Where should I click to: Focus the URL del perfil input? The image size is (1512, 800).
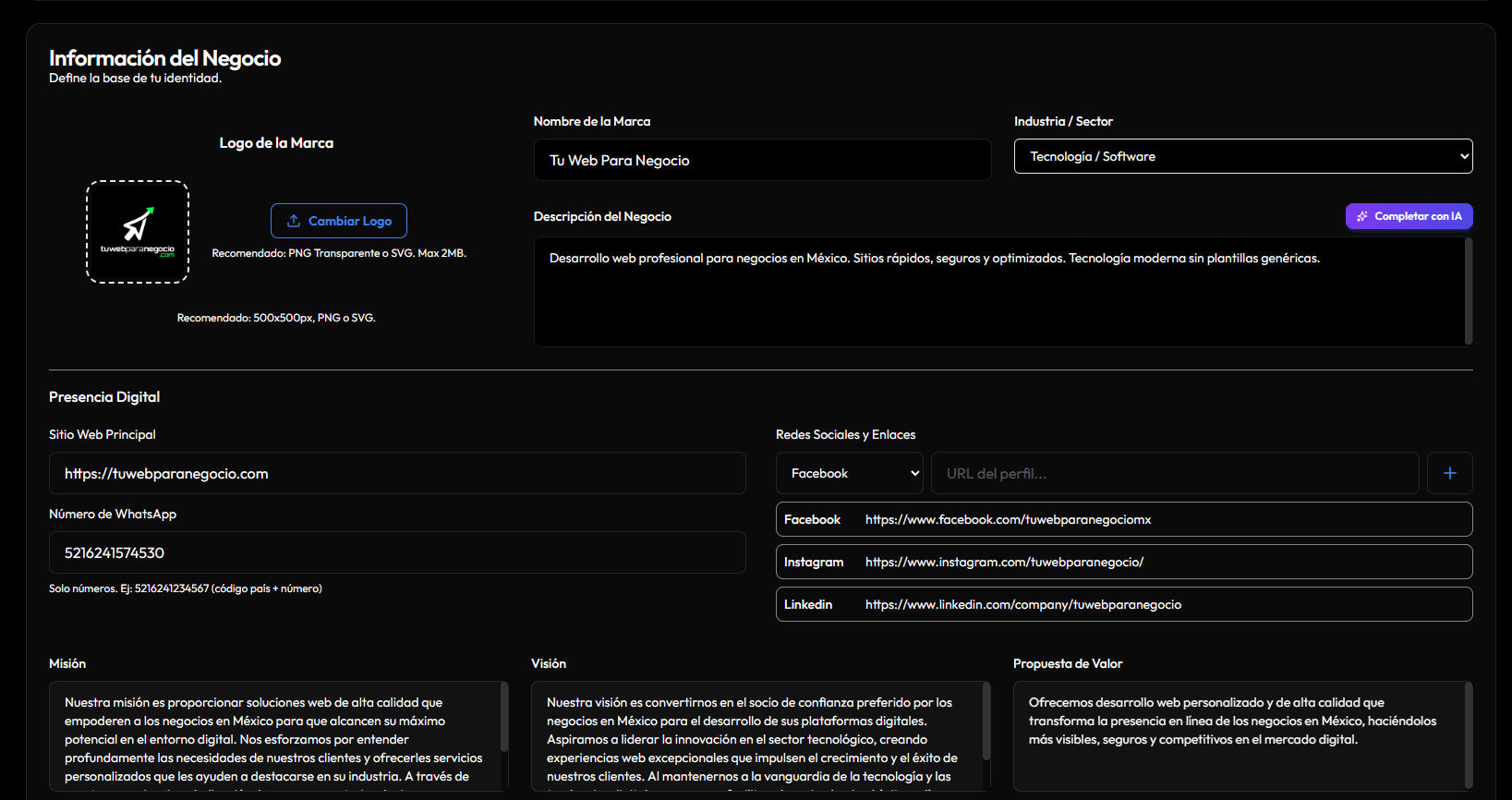coord(1174,473)
